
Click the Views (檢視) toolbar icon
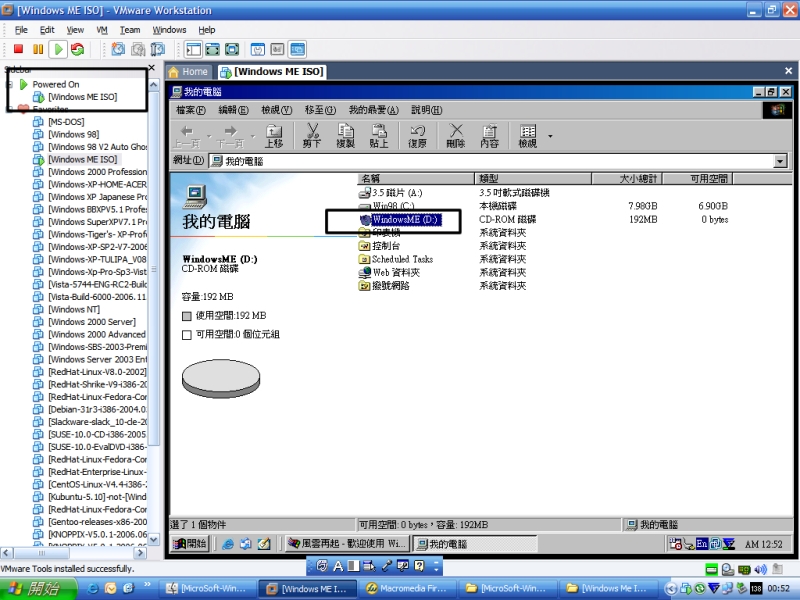tap(528, 136)
